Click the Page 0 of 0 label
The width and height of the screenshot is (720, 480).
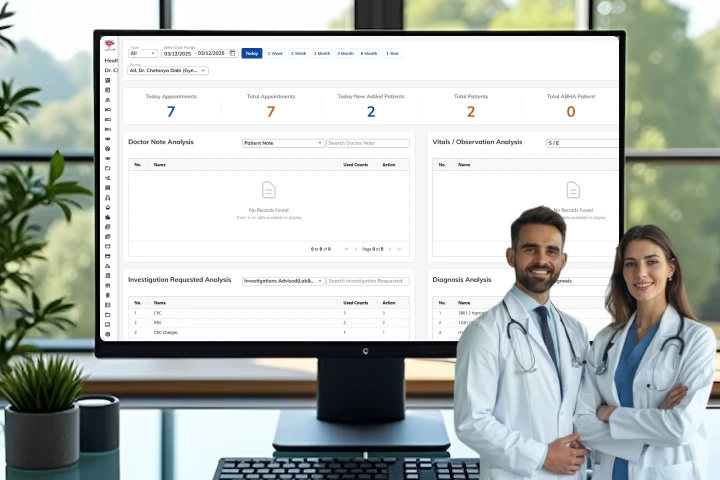pyautogui.click(x=372, y=249)
